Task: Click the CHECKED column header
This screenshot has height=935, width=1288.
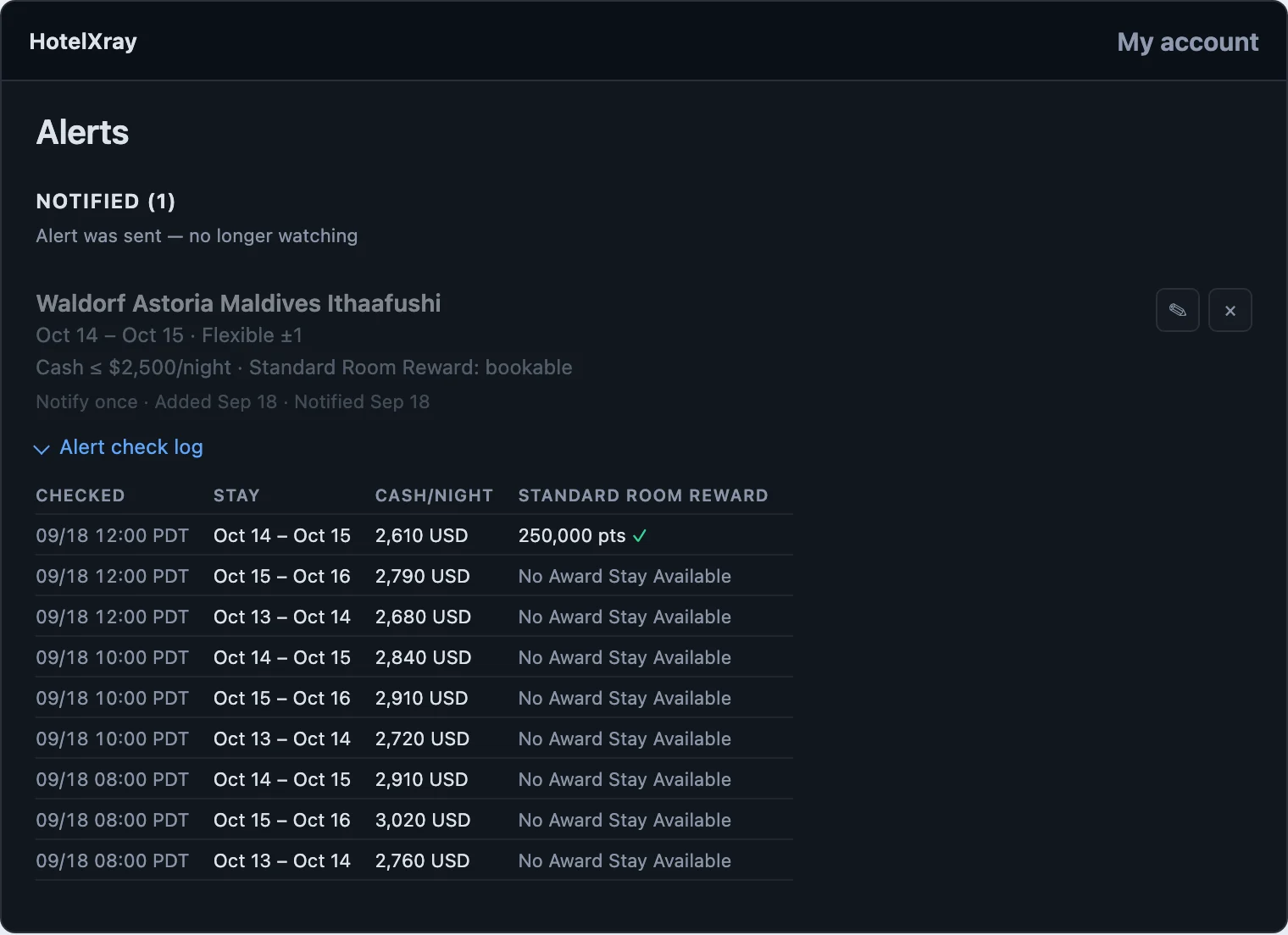Action: pyautogui.click(x=80, y=495)
